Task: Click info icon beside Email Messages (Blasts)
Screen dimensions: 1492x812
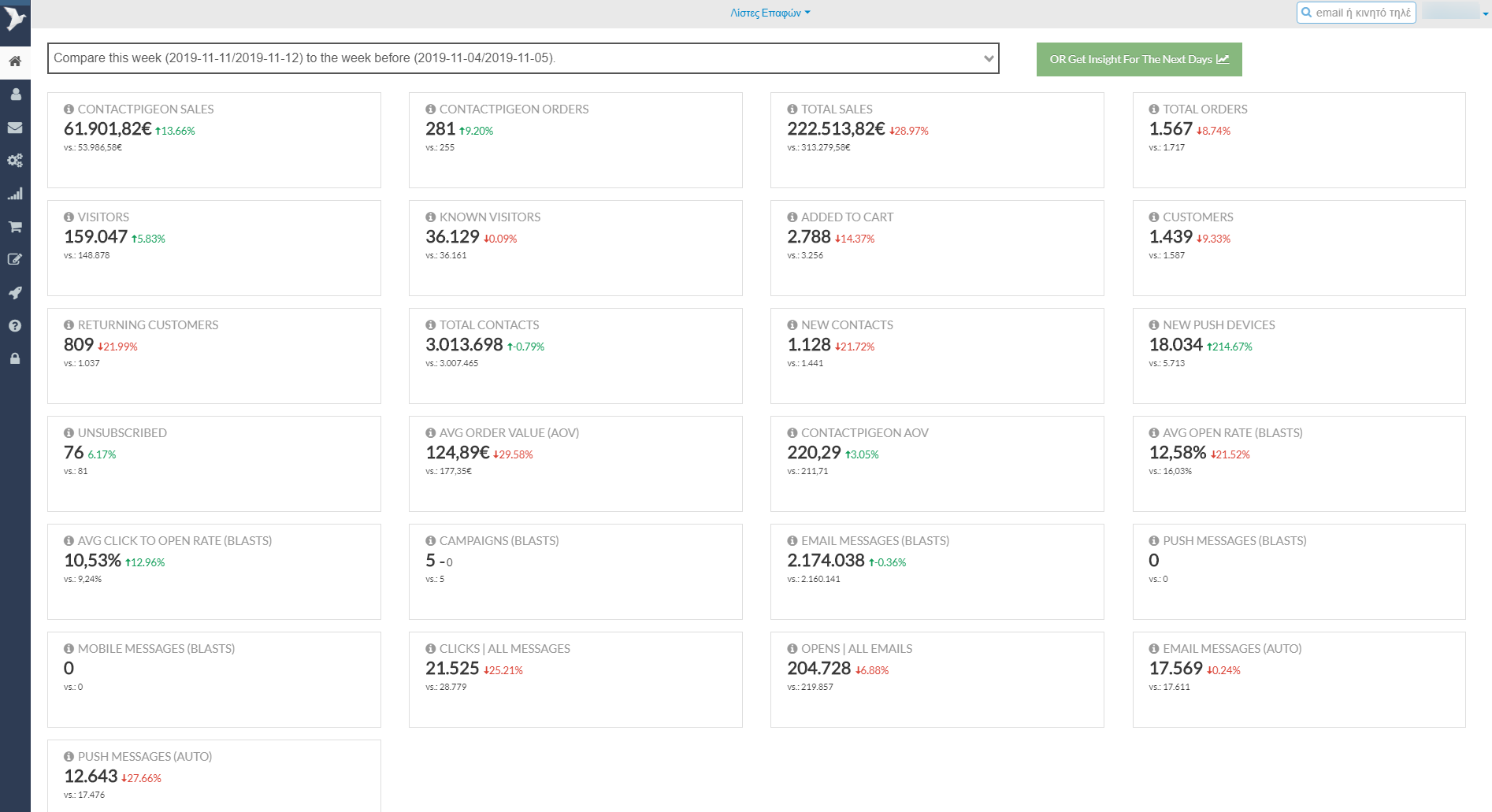Action: (x=792, y=541)
